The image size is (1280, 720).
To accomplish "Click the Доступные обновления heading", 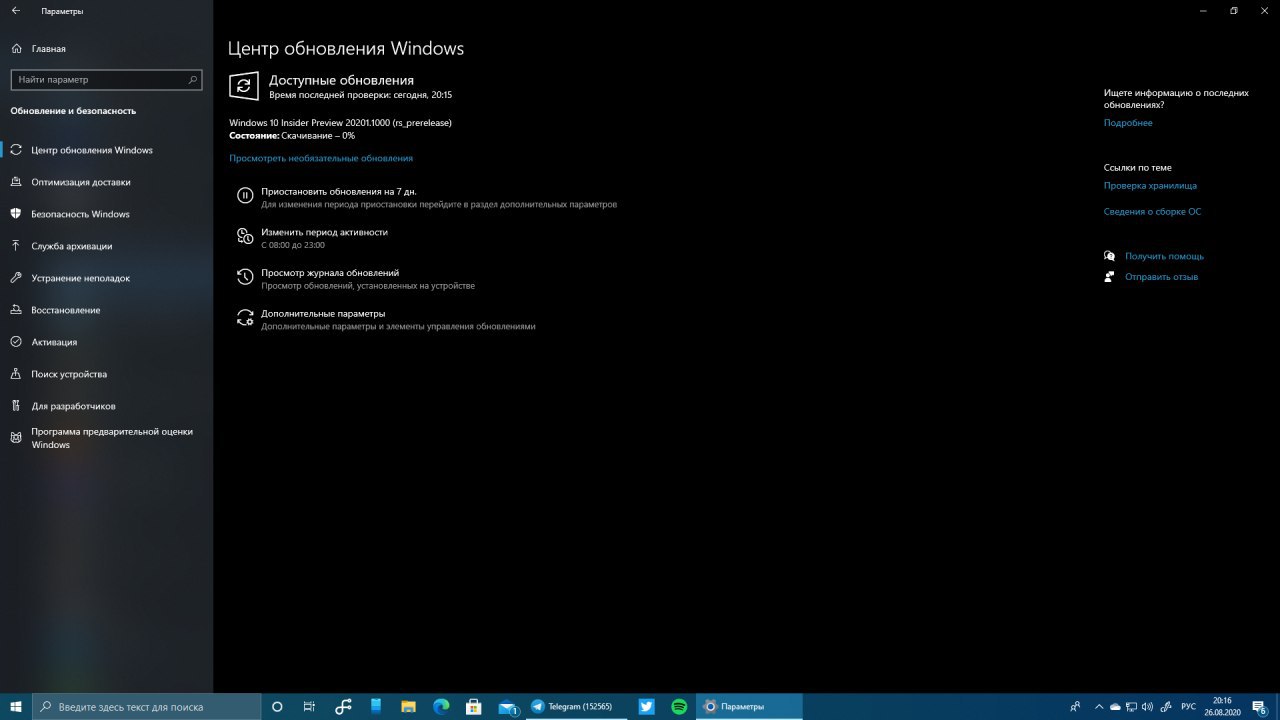I will 341,80.
